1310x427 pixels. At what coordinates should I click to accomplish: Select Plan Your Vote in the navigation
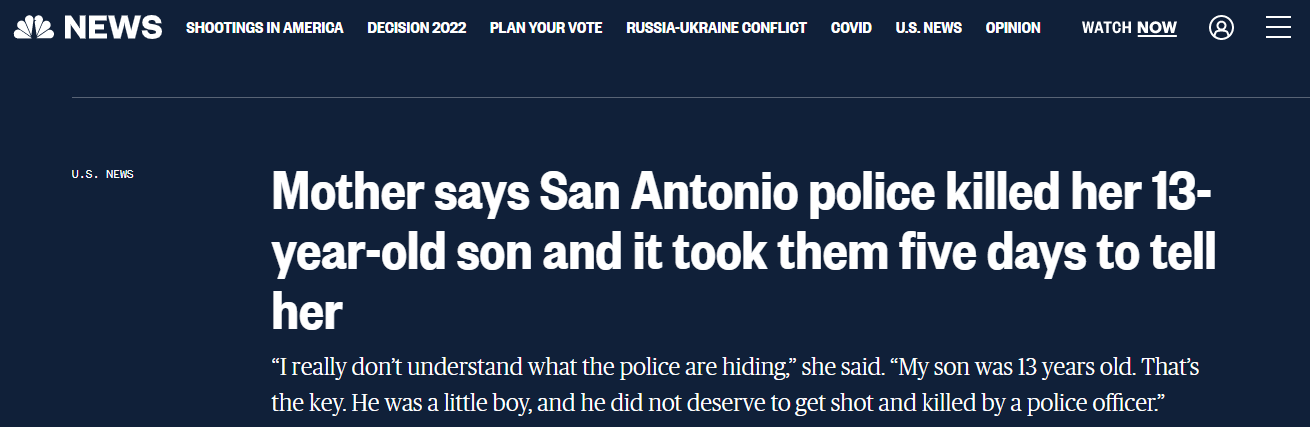(x=546, y=28)
